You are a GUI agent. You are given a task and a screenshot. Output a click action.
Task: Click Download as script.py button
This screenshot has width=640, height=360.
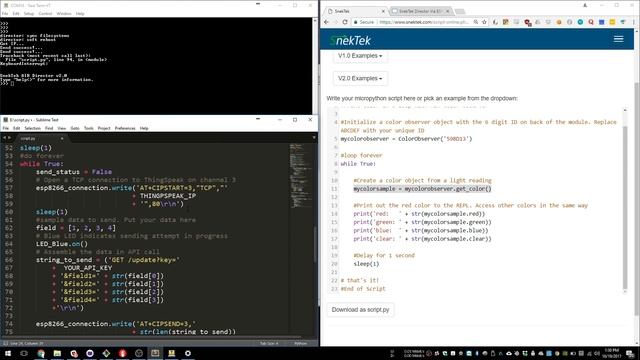pos(360,310)
